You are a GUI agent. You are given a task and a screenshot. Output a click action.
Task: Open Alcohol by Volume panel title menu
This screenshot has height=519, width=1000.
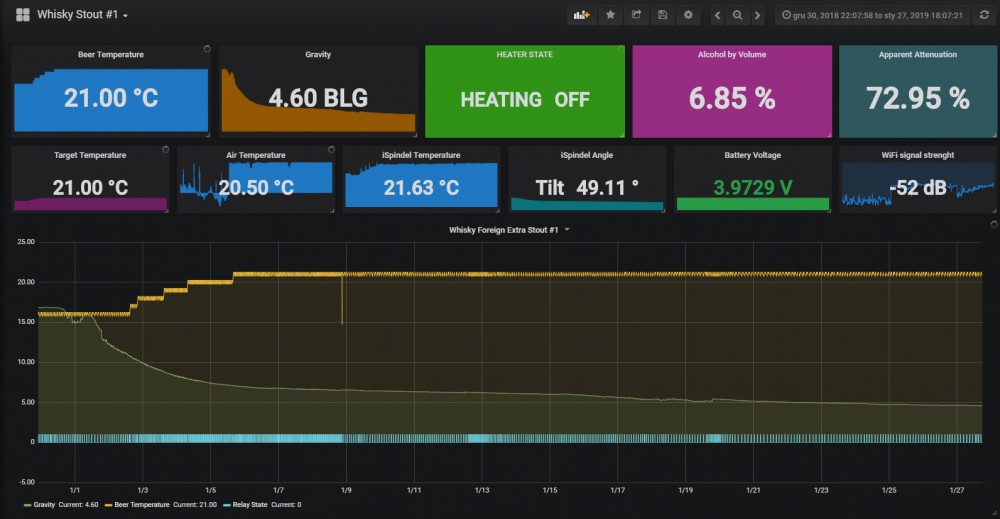point(731,55)
